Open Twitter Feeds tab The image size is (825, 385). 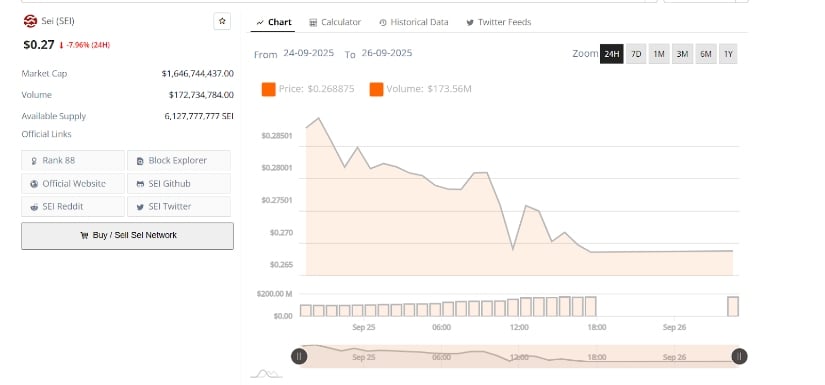pyautogui.click(x=498, y=22)
